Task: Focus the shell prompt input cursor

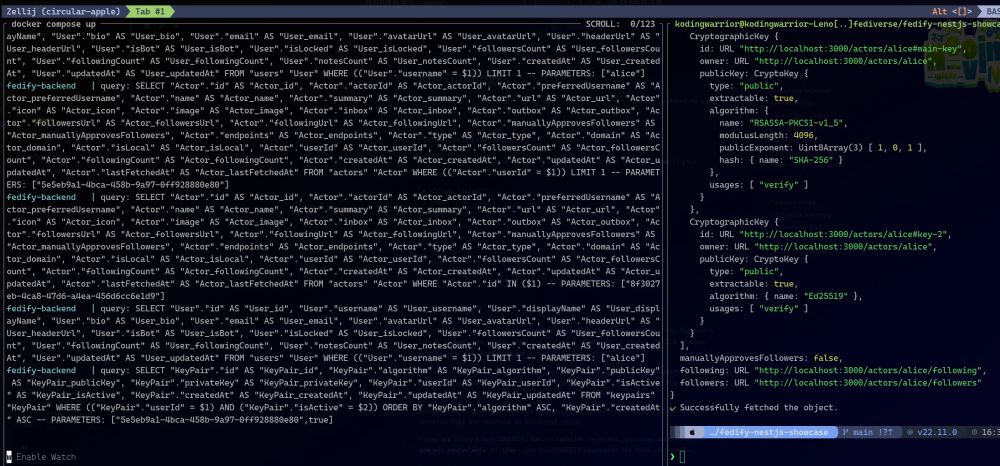Action: (682, 456)
